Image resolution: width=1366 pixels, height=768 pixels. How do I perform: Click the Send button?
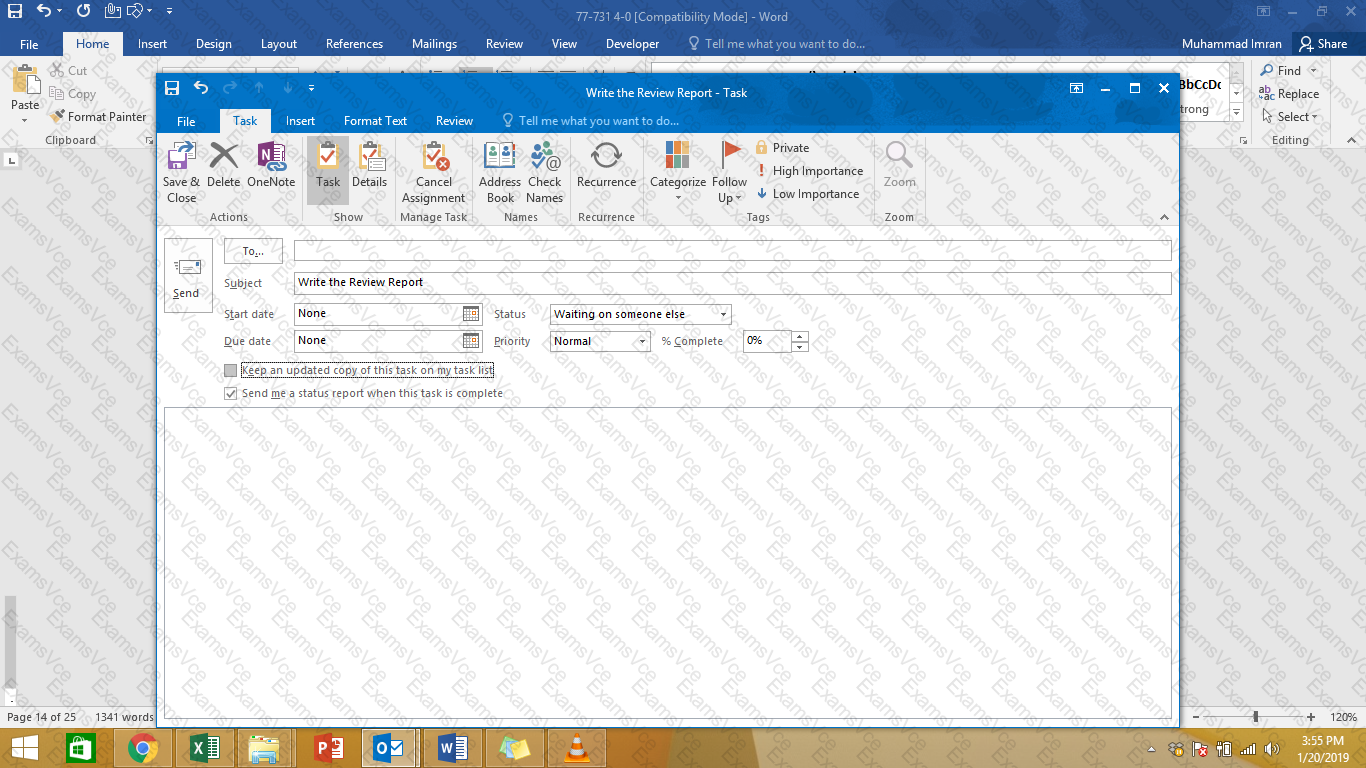187,276
